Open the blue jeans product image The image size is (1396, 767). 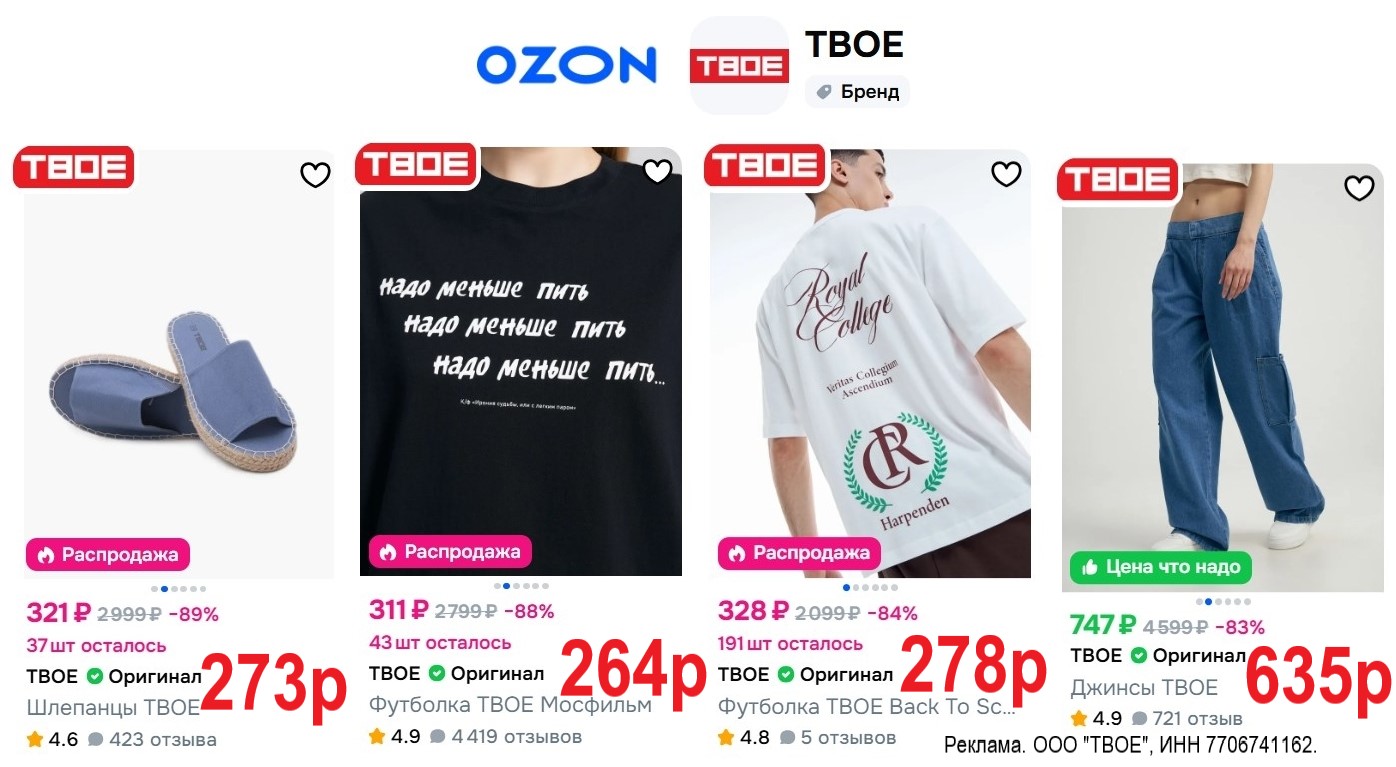coord(1223,377)
